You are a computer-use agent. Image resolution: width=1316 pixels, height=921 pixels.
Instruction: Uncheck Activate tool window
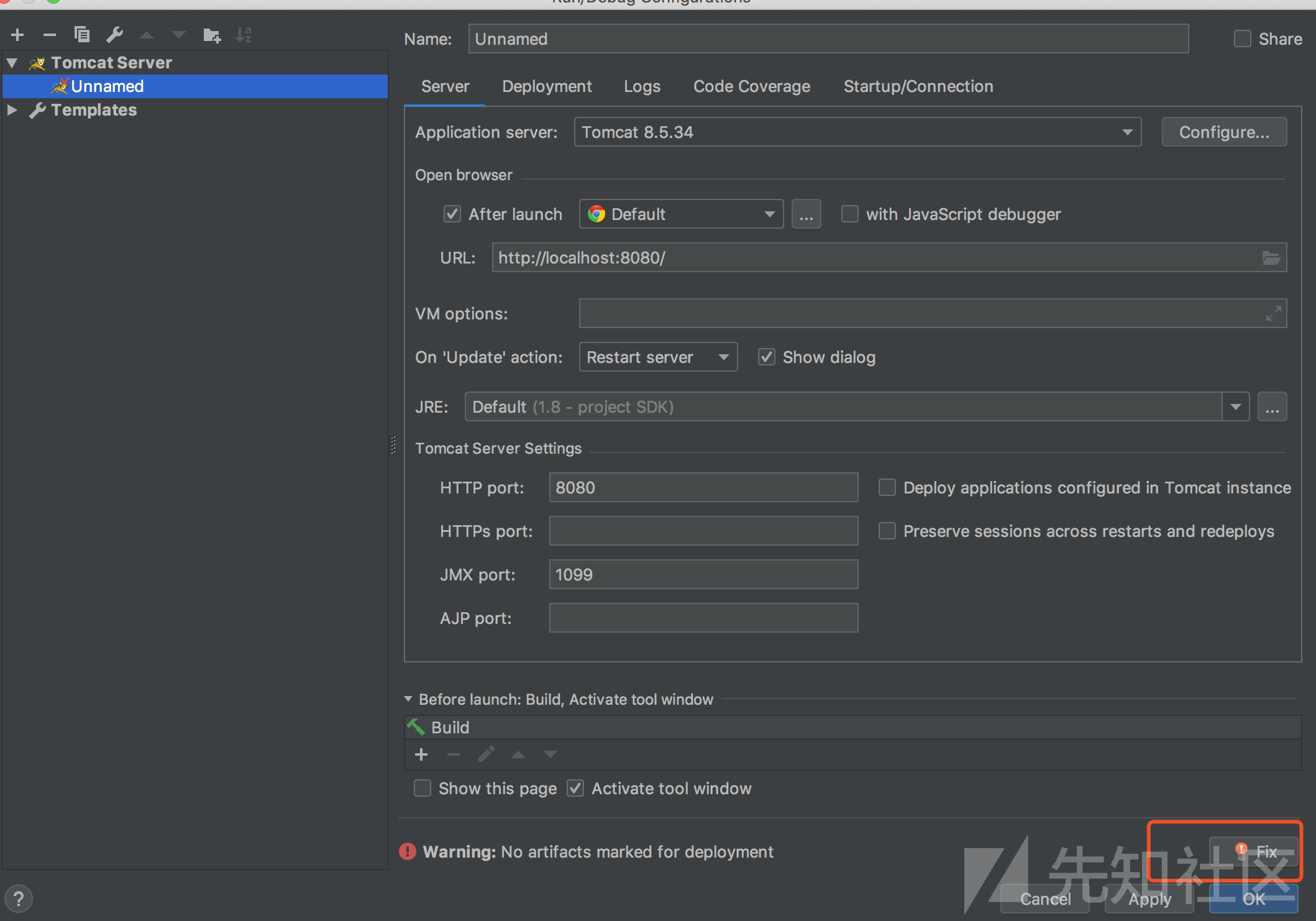point(575,789)
